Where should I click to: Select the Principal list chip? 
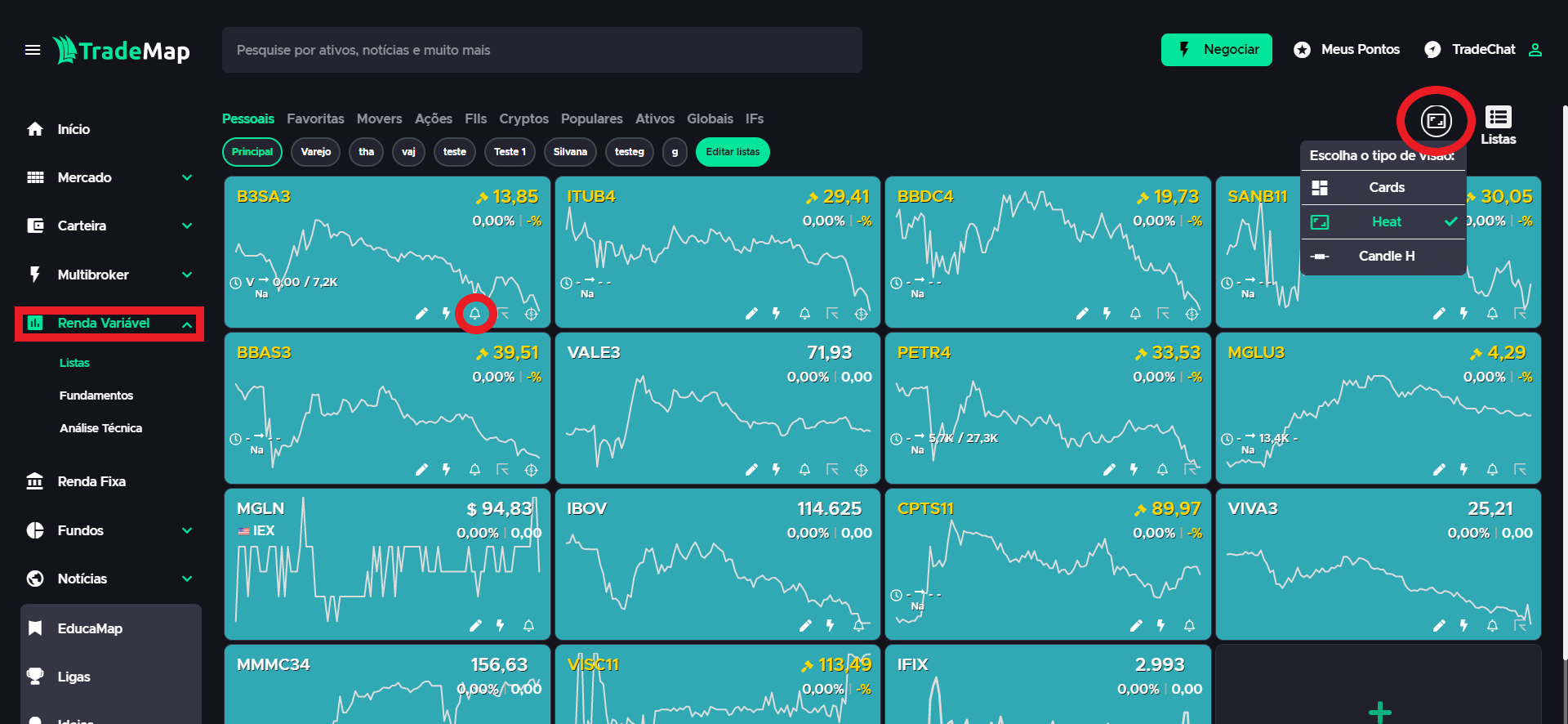pyautogui.click(x=252, y=152)
